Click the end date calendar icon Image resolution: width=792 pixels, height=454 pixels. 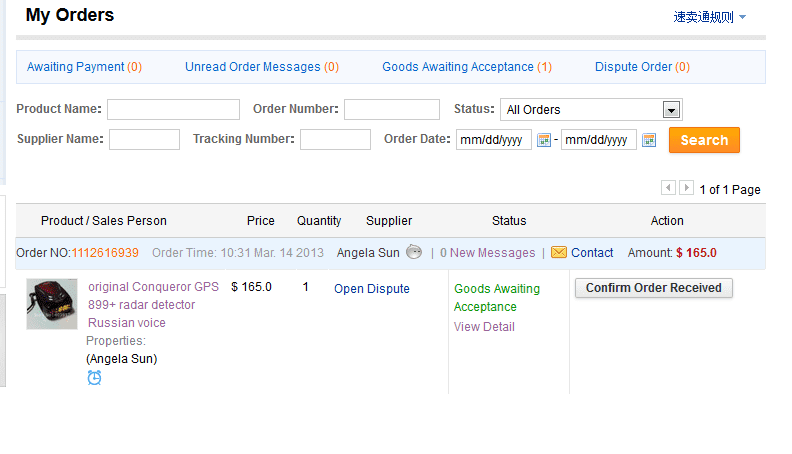click(x=649, y=140)
